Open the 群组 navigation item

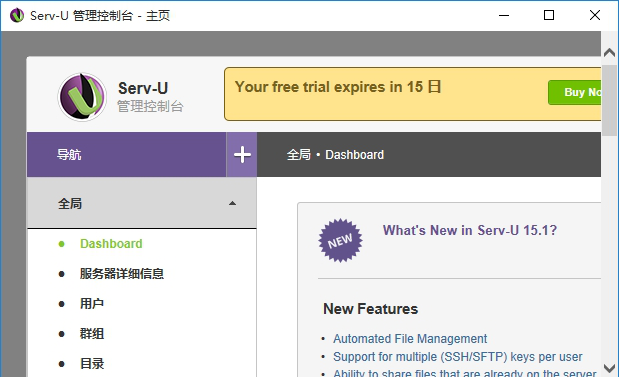92,334
